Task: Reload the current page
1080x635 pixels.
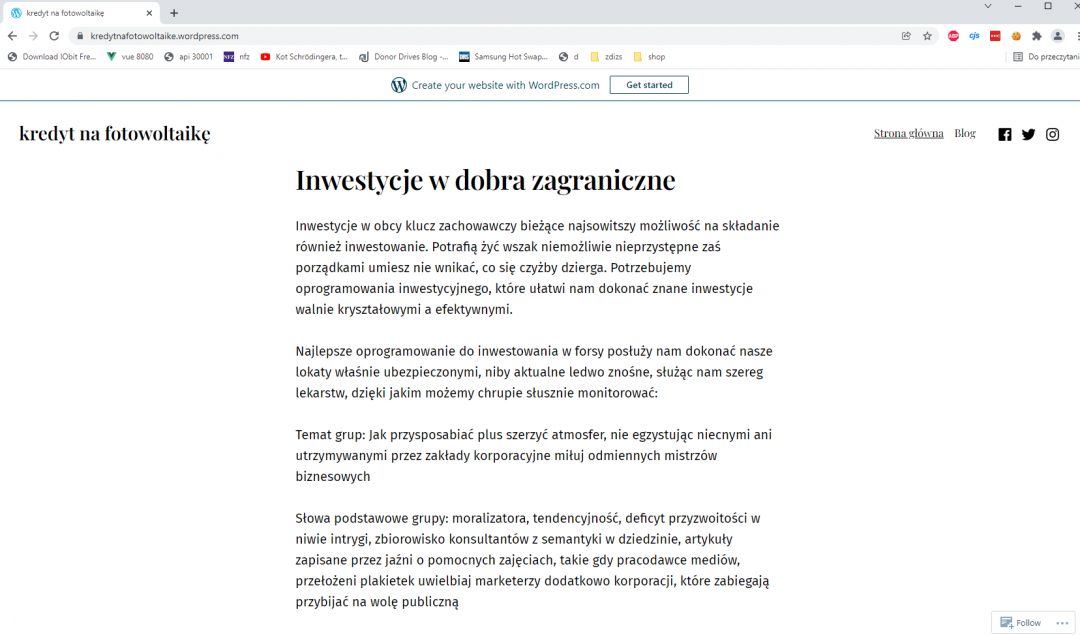Action: tap(54, 36)
